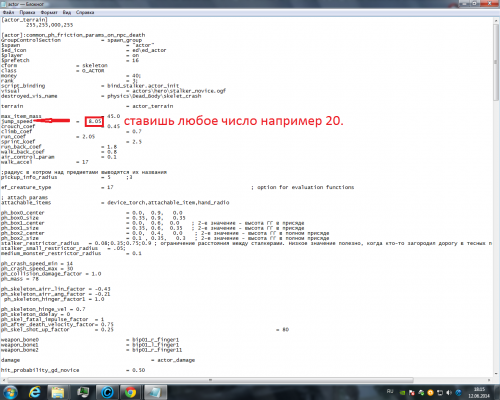Click the ph_box2_size line
This screenshot has height=400, width=500.
click(165, 238)
